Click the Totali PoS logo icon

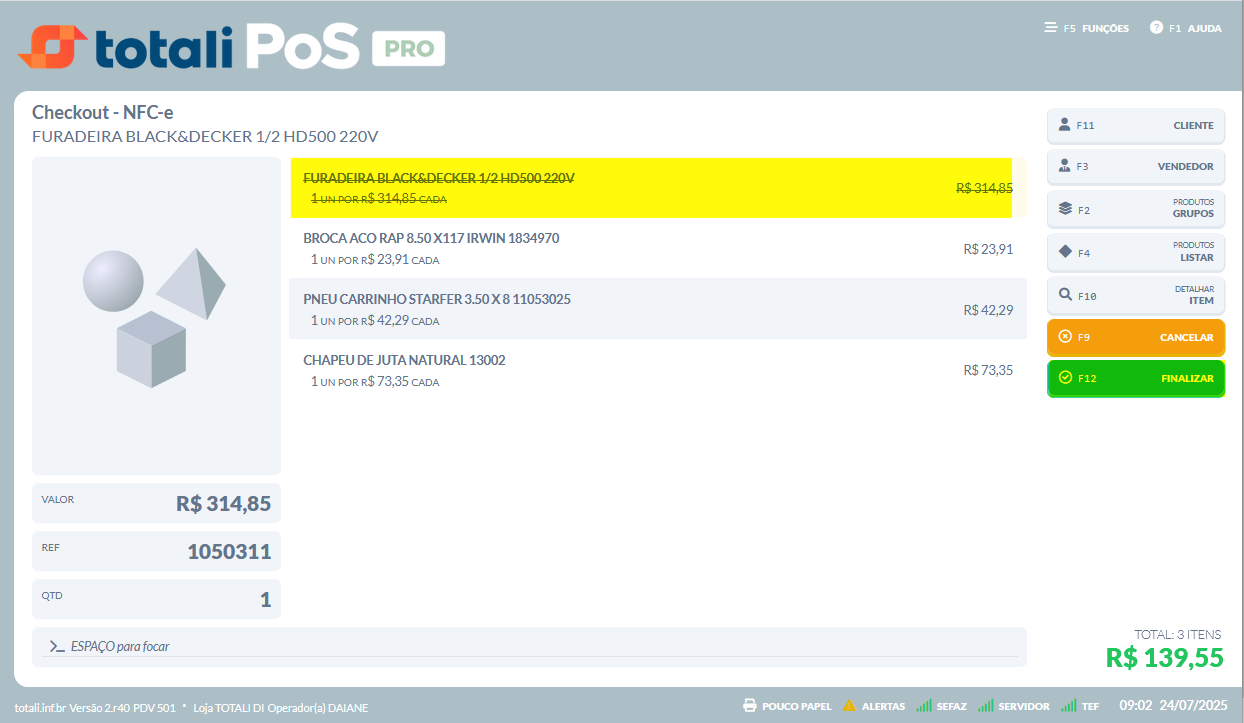(52, 47)
